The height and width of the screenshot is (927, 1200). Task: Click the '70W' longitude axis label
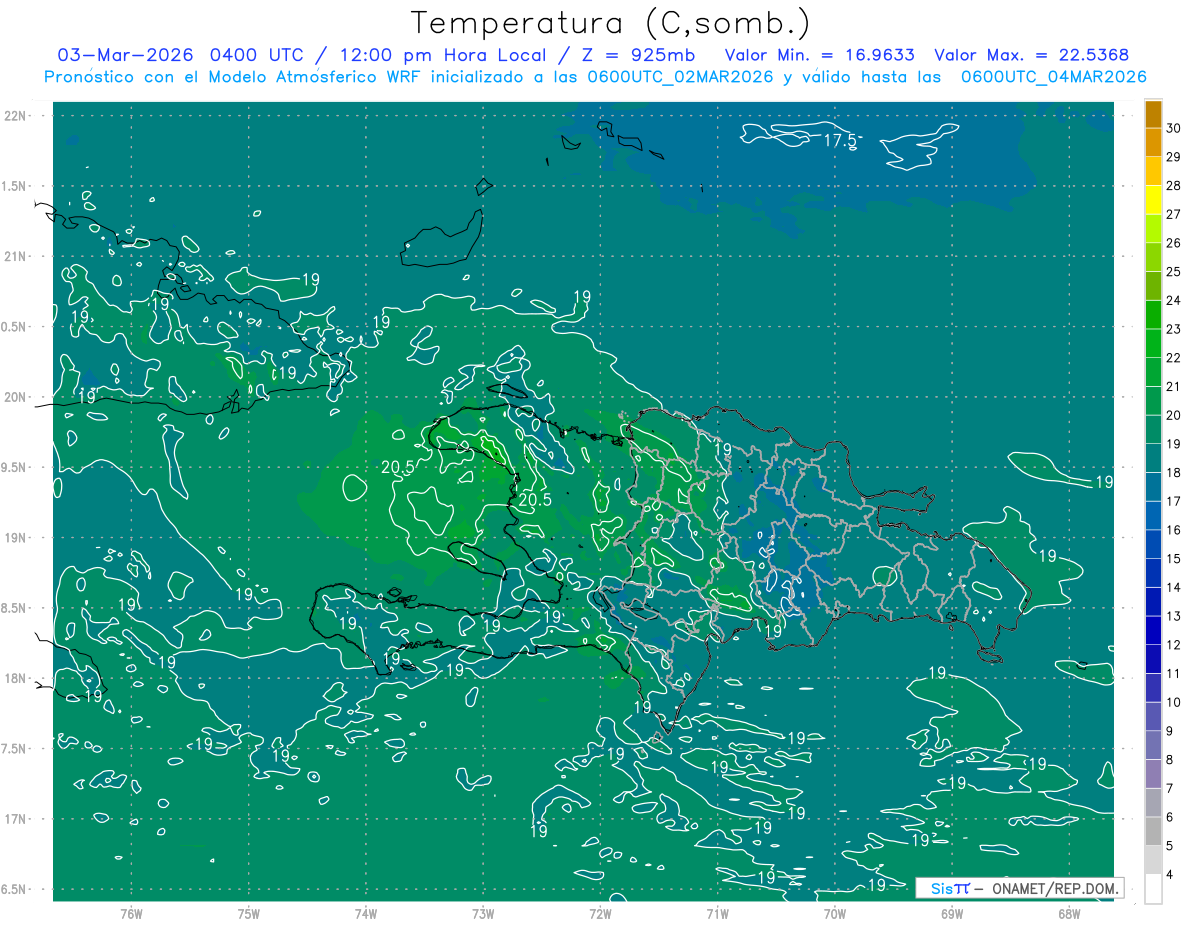[x=834, y=914]
